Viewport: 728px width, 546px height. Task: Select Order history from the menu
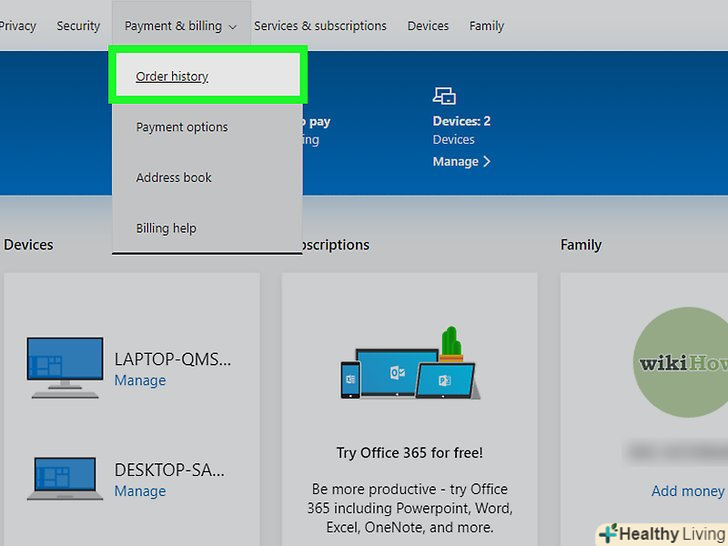pos(172,76)
